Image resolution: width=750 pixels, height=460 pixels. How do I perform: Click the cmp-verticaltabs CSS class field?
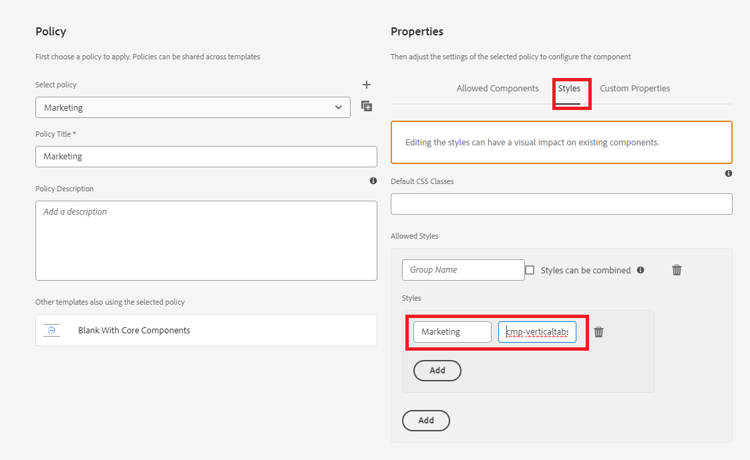[x=537, y=332]
